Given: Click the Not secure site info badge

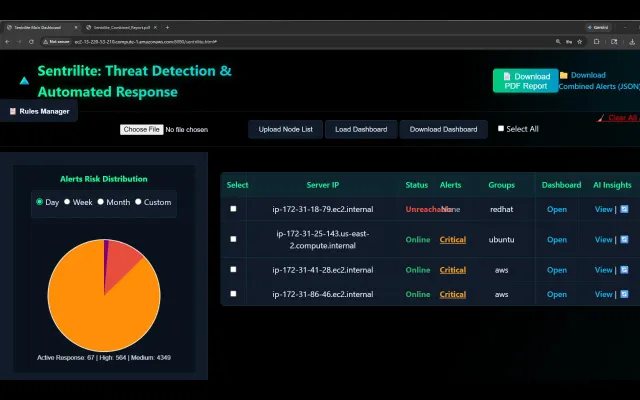Looking at the screenshot, I should pyautogui.click(x=57, y=42).
